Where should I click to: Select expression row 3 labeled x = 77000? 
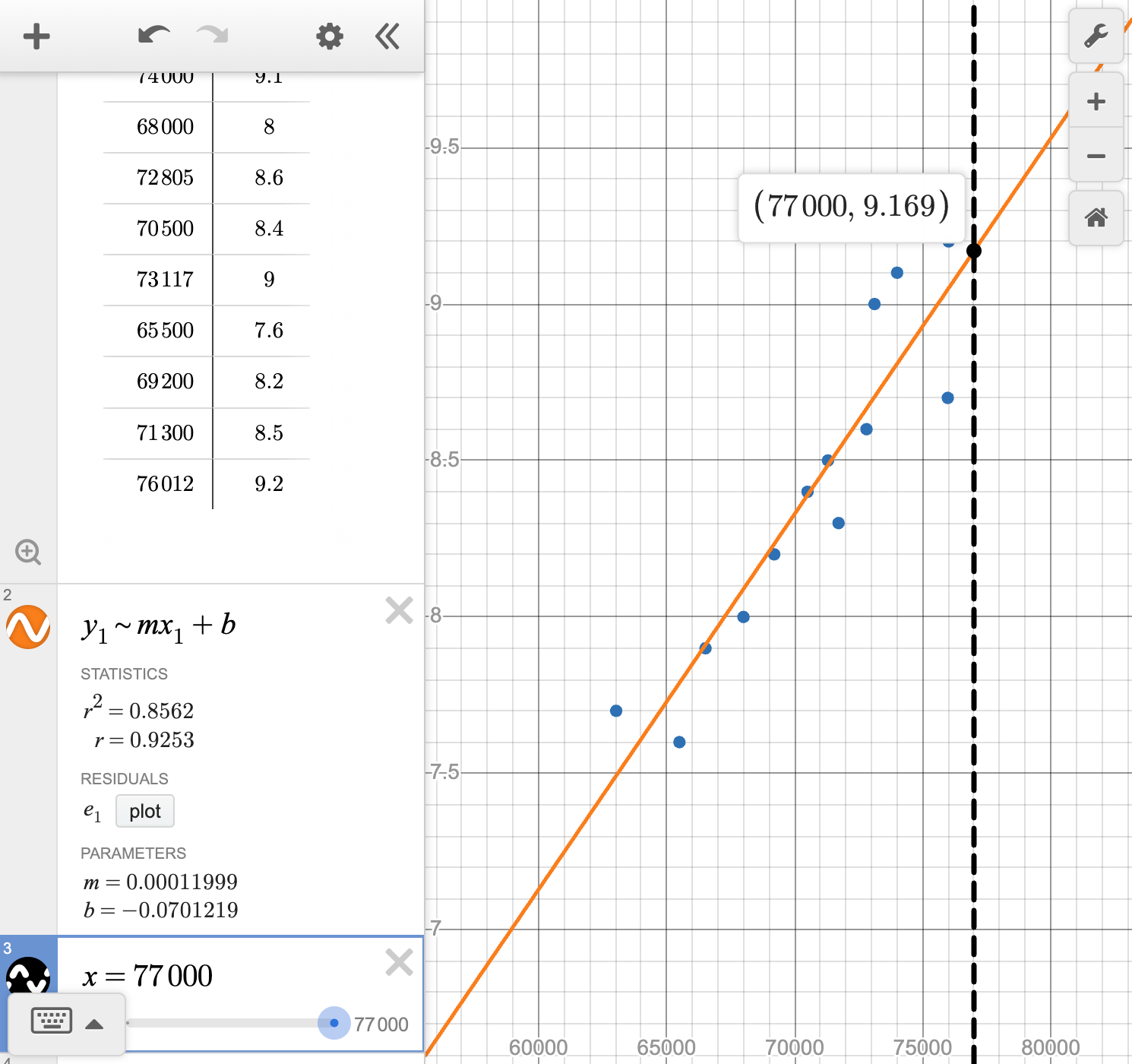[228, 977]
